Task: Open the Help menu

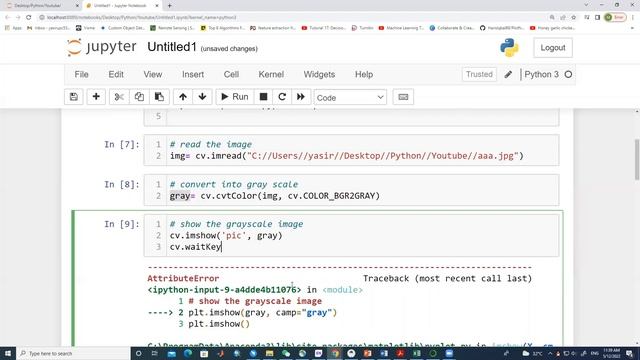Action: pos(364,74)
